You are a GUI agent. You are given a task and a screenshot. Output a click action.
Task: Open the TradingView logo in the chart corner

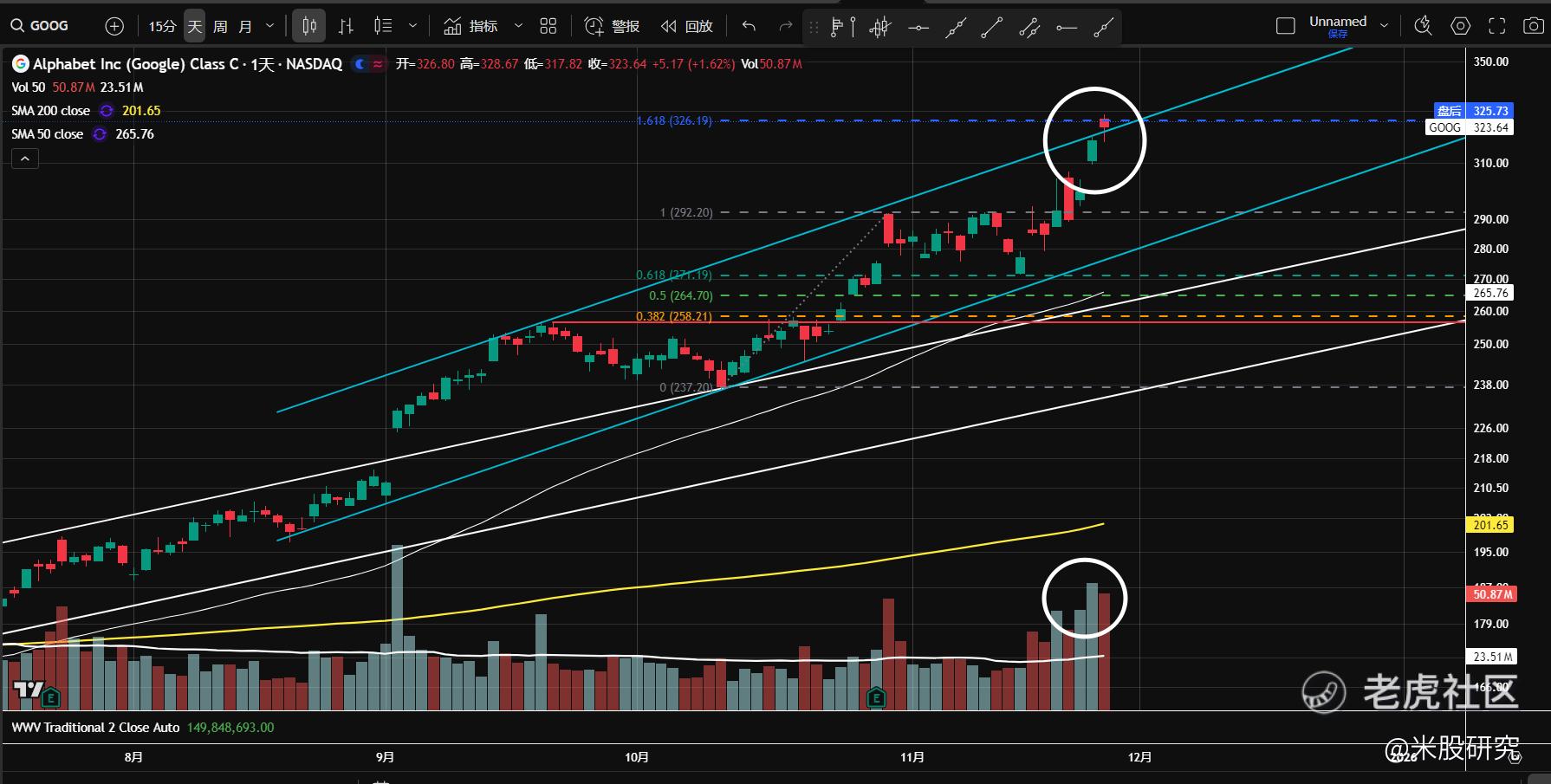point(28,690)
